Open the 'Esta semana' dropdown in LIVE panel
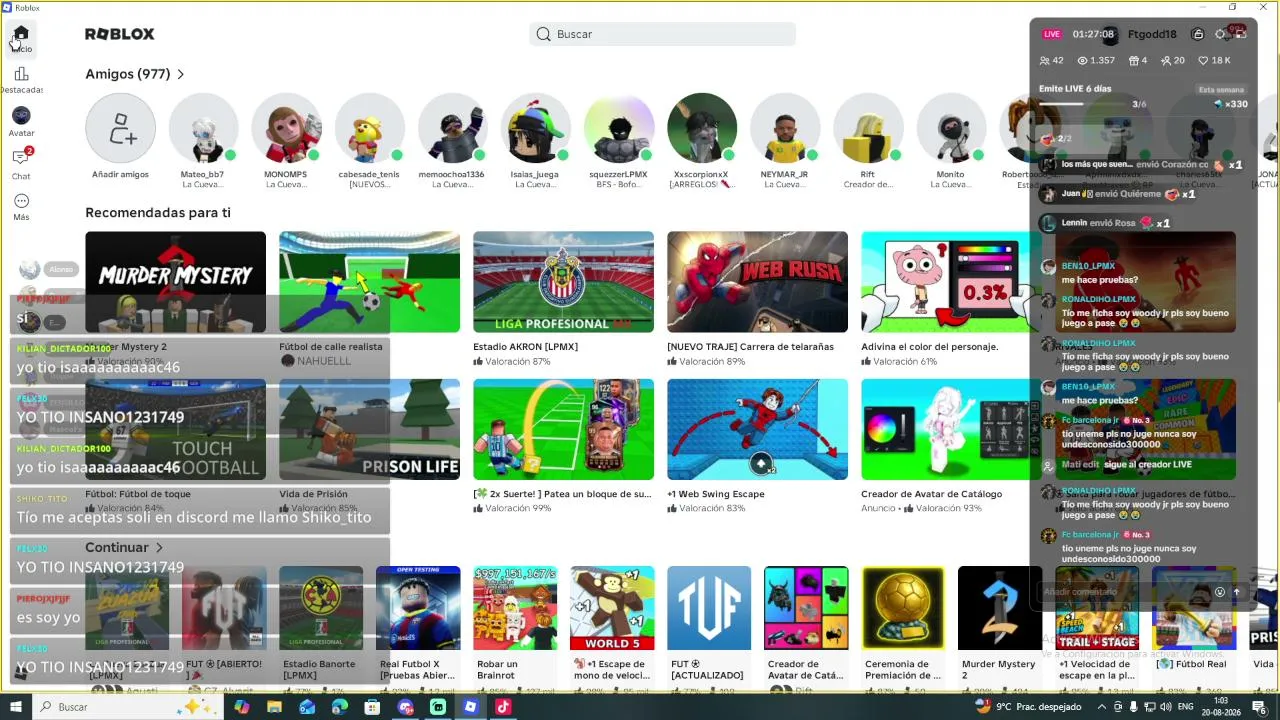This screenshot has height=720, width=1280. tap(1221, 89)
